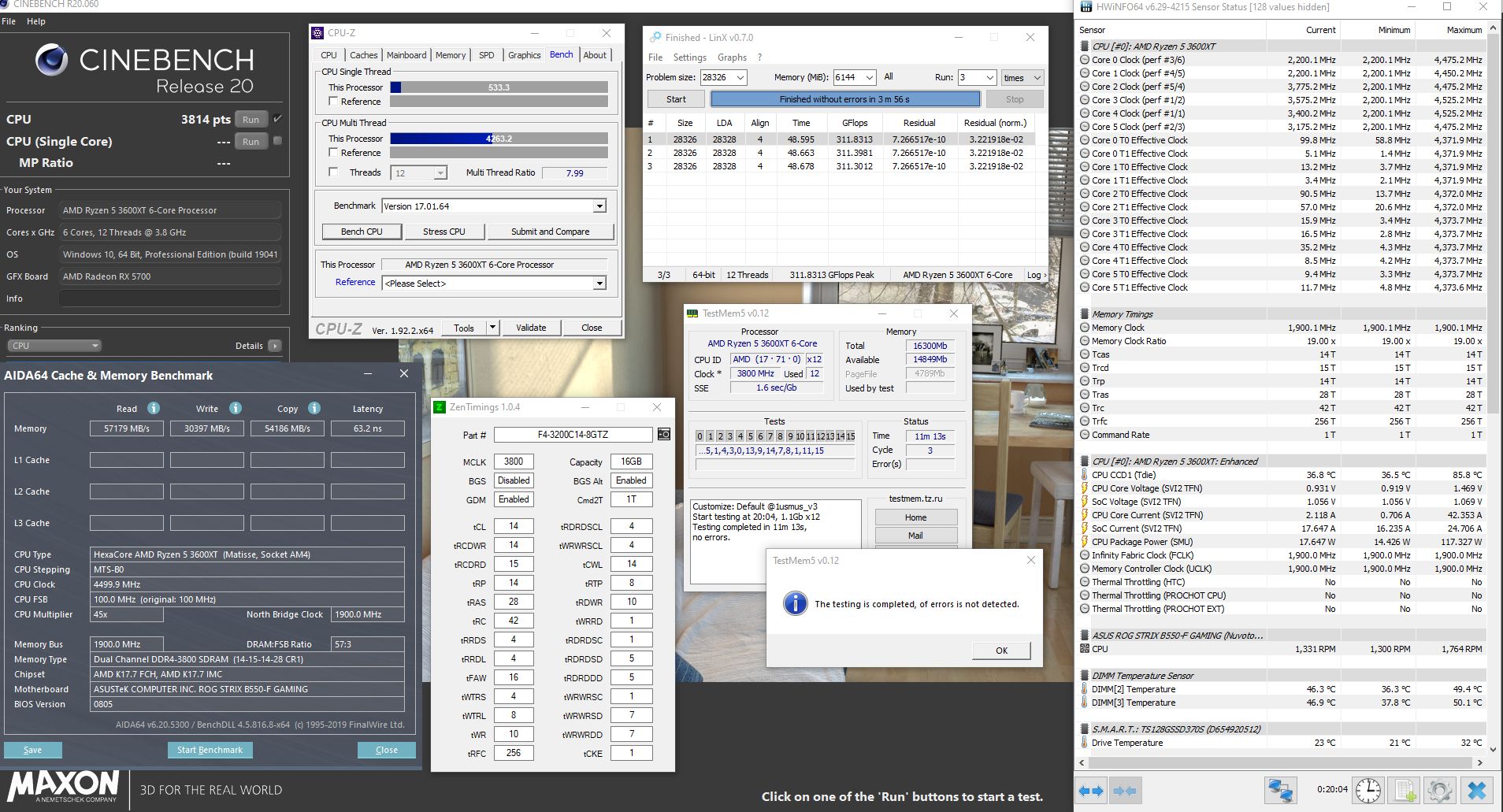Click the blue X icon in HWiNFO toolbar
This screenshot has height=812, width=1503.
coord(1477,791)
